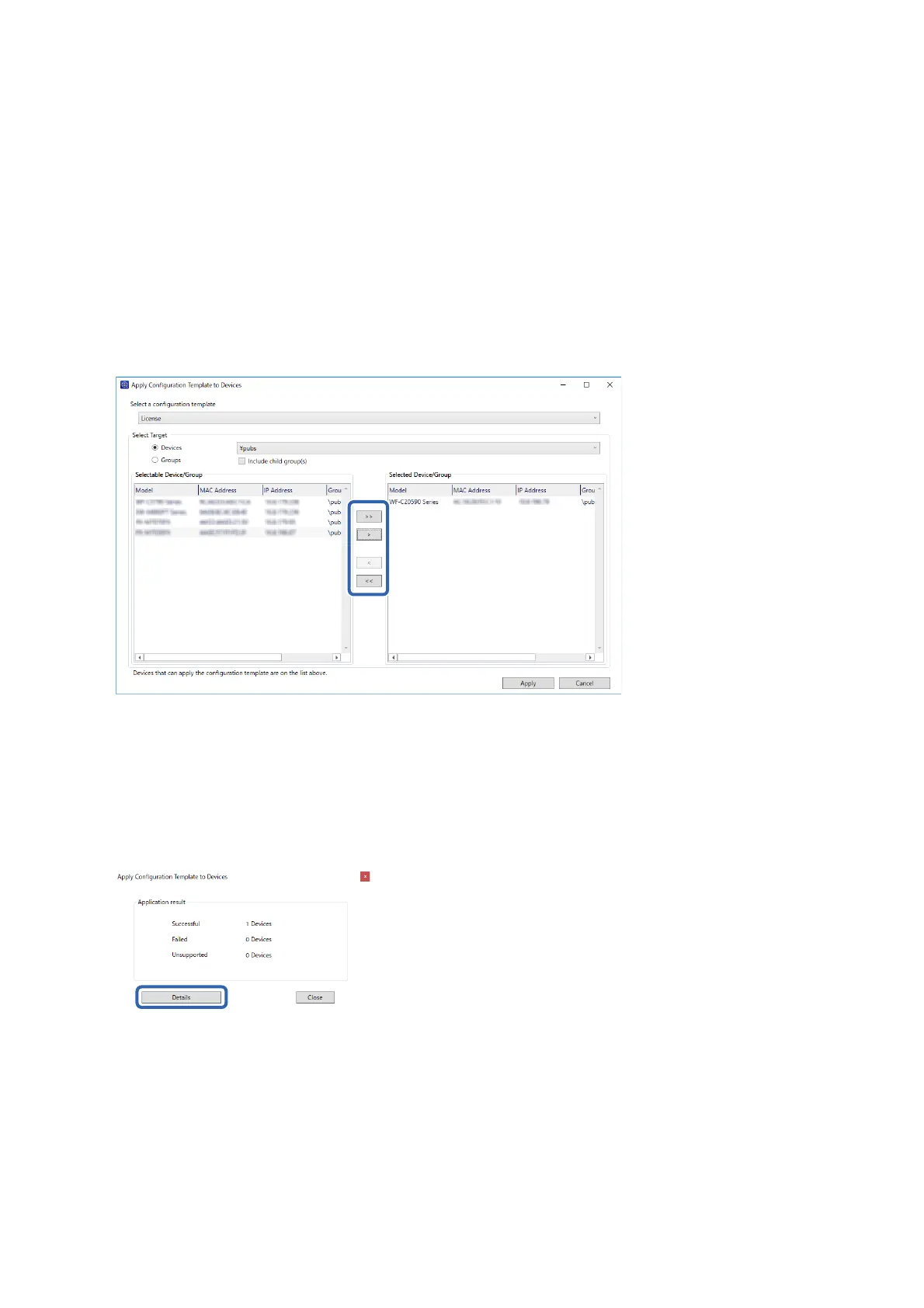Select the first blurred device in Selectable list
Viewport: 924px width, 1308px height.
[238, 503]
